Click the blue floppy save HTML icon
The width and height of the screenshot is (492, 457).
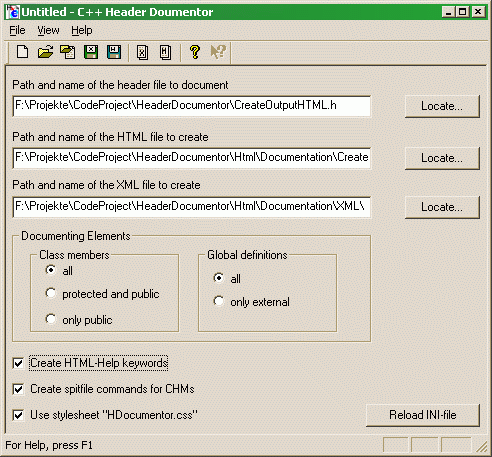click(x=114, y=52)
